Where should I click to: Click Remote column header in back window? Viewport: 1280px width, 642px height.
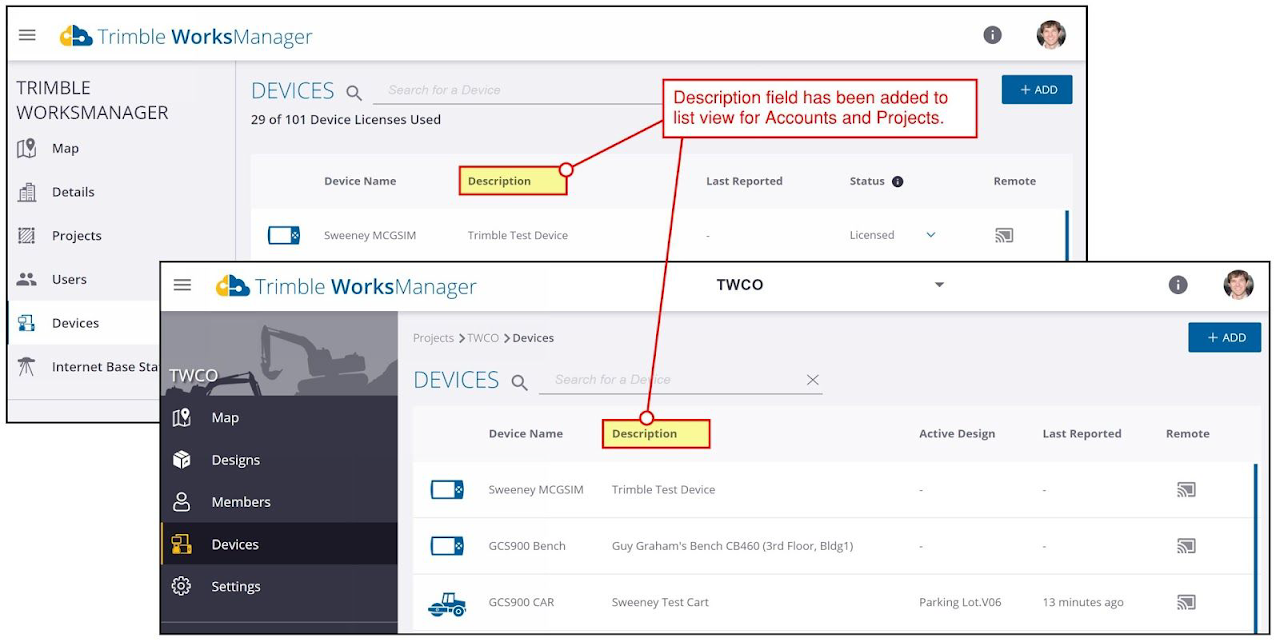tap(1014, 182)
